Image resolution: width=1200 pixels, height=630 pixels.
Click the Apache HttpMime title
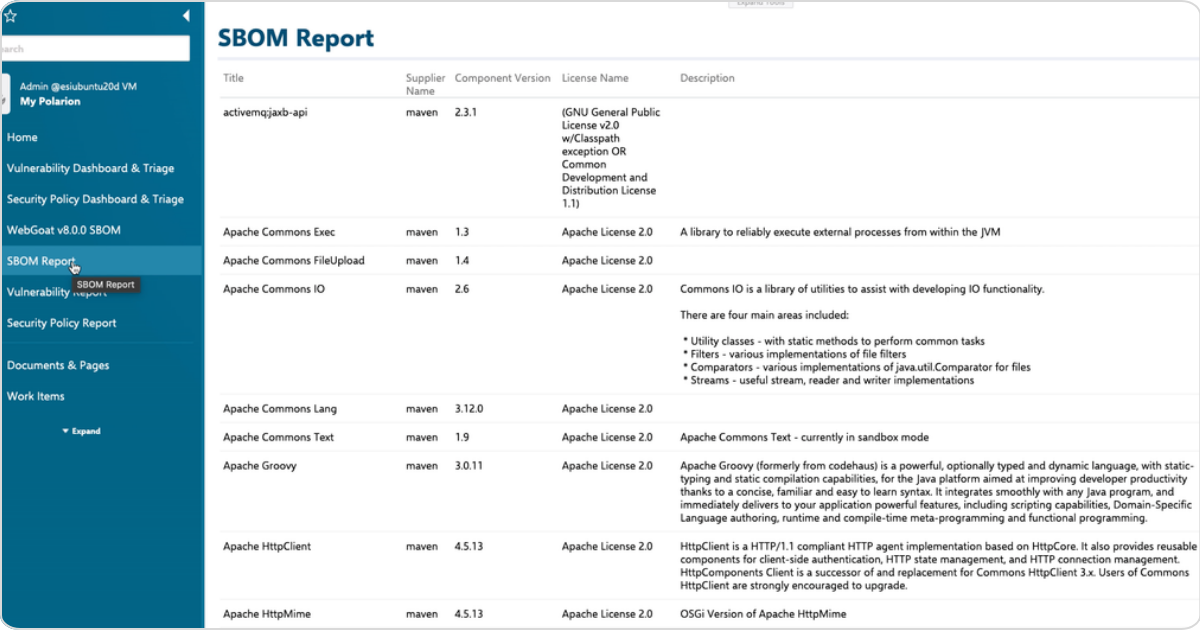(265, 614)
